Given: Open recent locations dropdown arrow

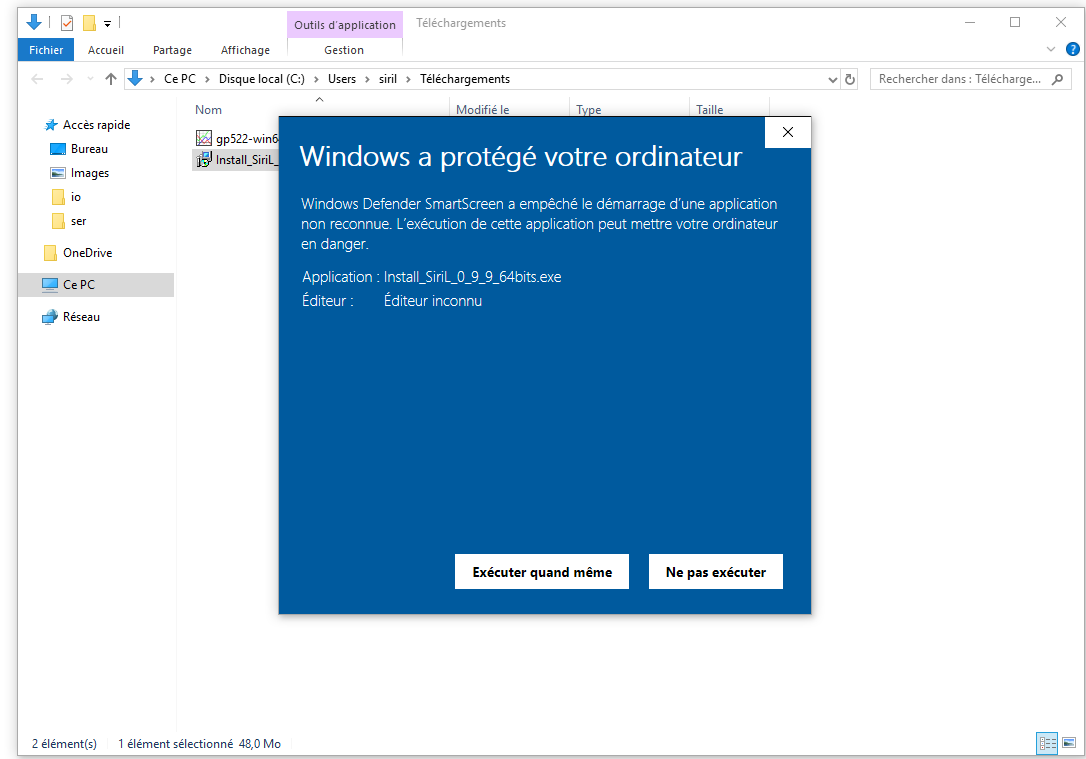Looking at the screenshot, I should tap(90, 79).
